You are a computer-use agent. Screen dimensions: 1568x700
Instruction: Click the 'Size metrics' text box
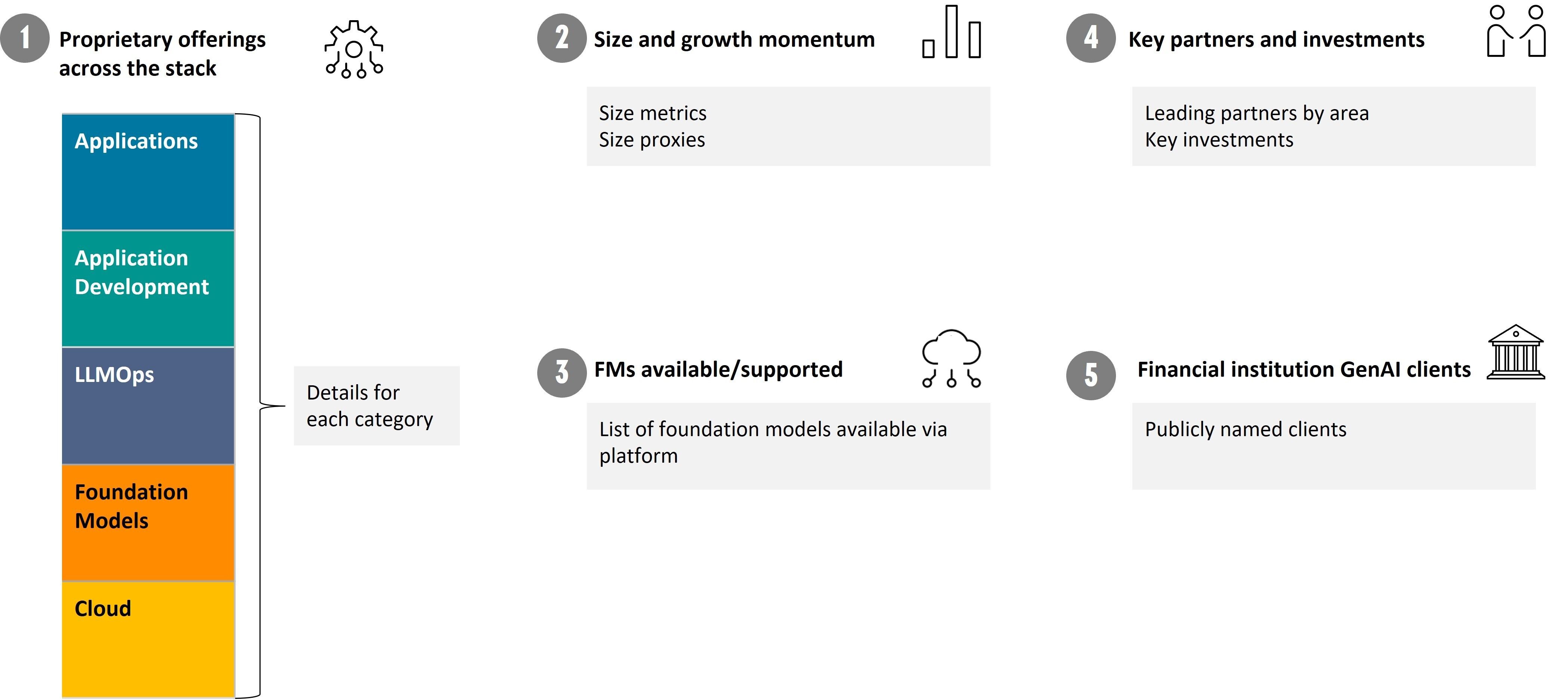coord(788,127)
